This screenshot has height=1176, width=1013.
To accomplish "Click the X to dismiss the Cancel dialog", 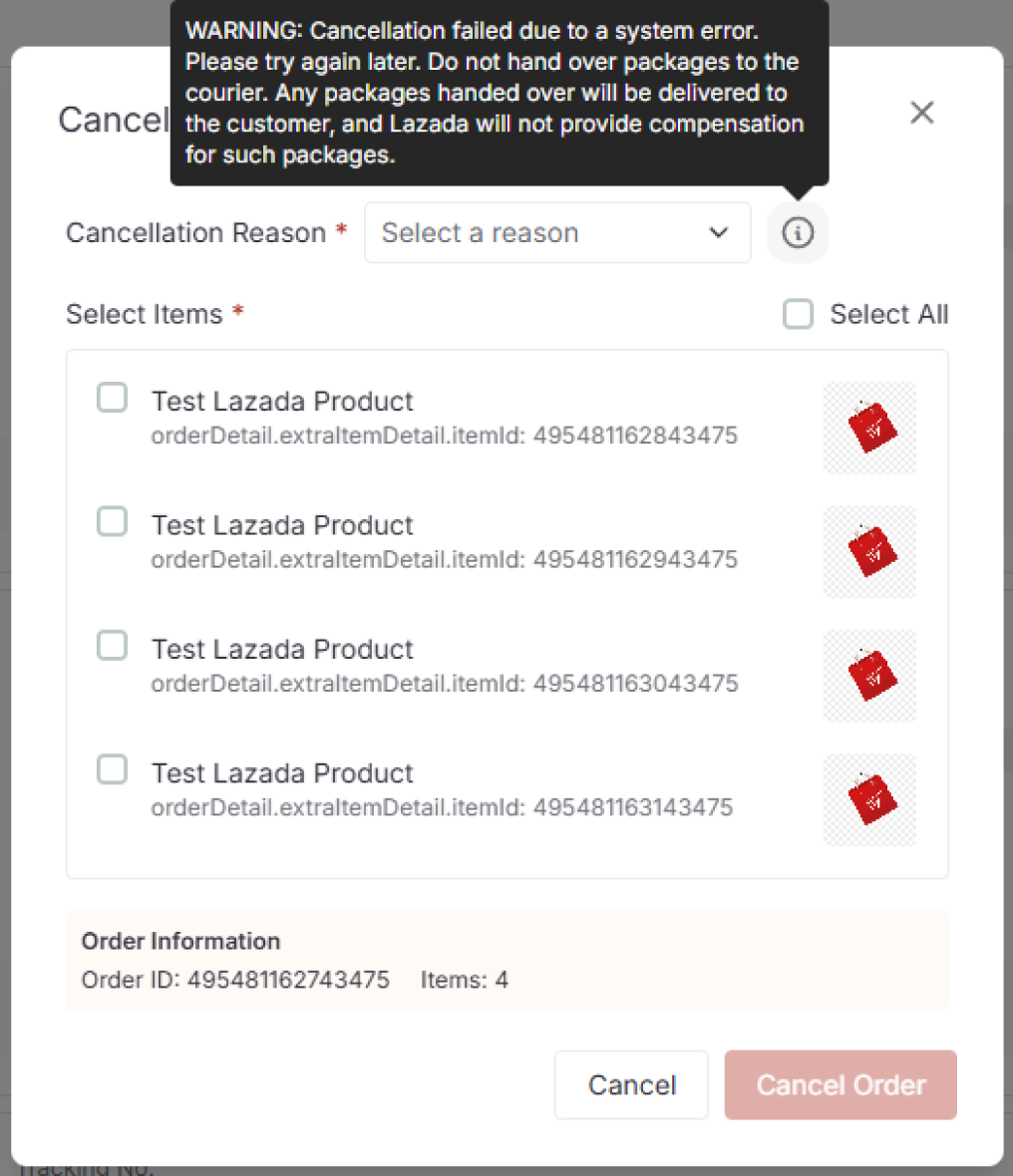I will coord(921,113).
